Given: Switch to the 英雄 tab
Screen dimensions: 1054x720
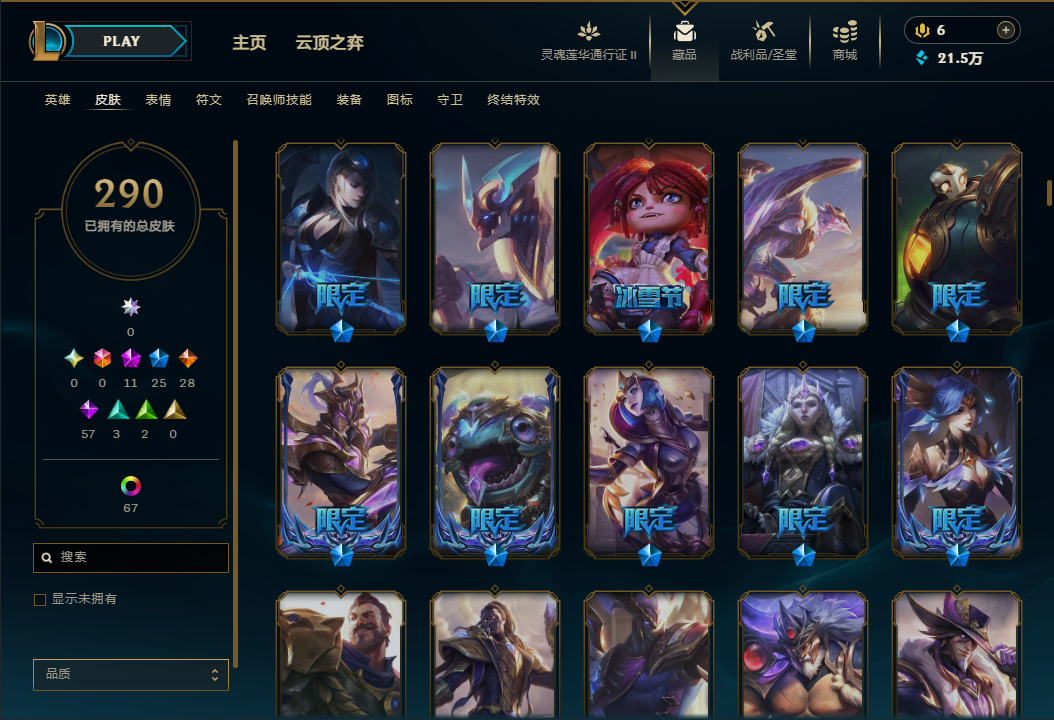Looking at the screenshot, I should (58, 100).
